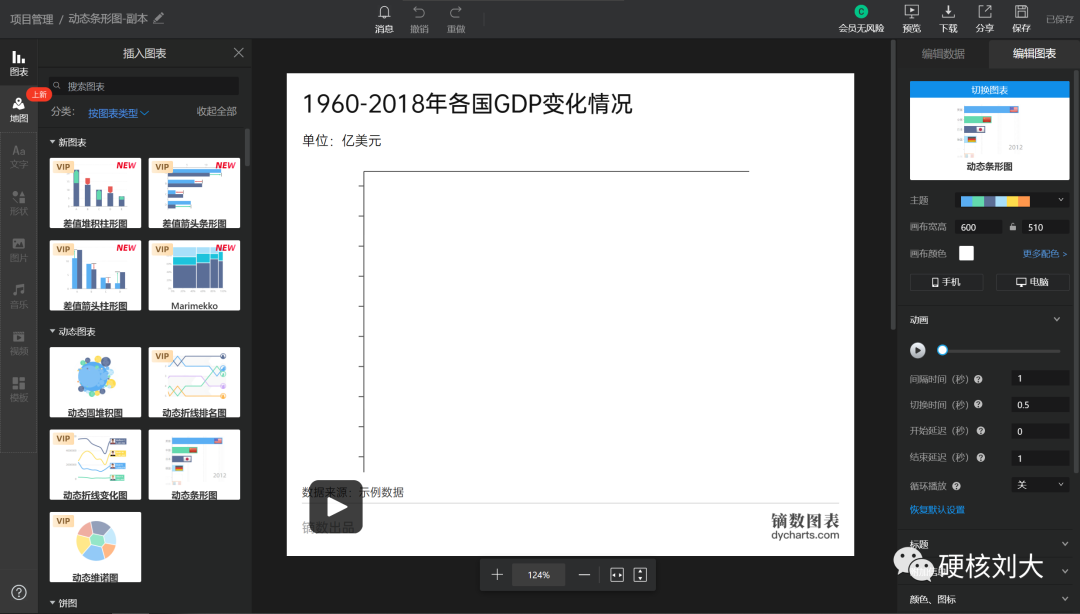This screenshot has height=614, width=1080.
Task: Zoom in with the plus icon
Action: (x=497, y=575)
